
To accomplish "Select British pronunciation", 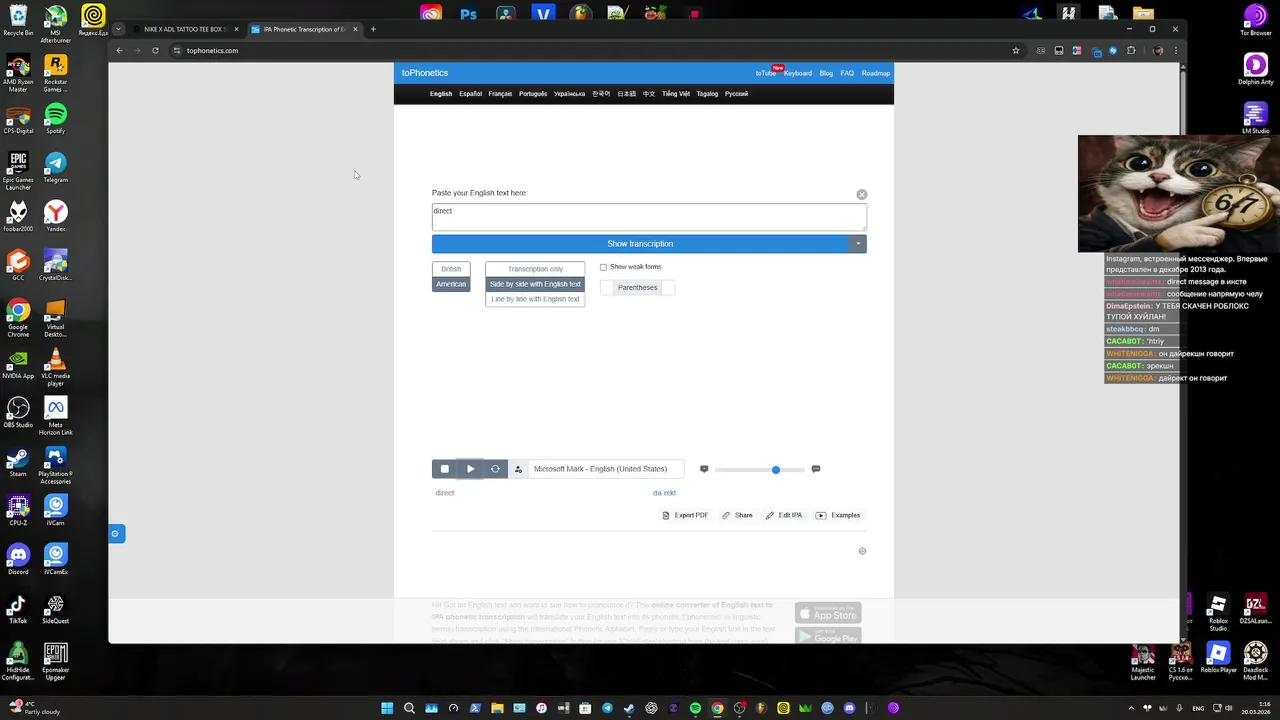I will pyautogui.click(x=451, y=269).
